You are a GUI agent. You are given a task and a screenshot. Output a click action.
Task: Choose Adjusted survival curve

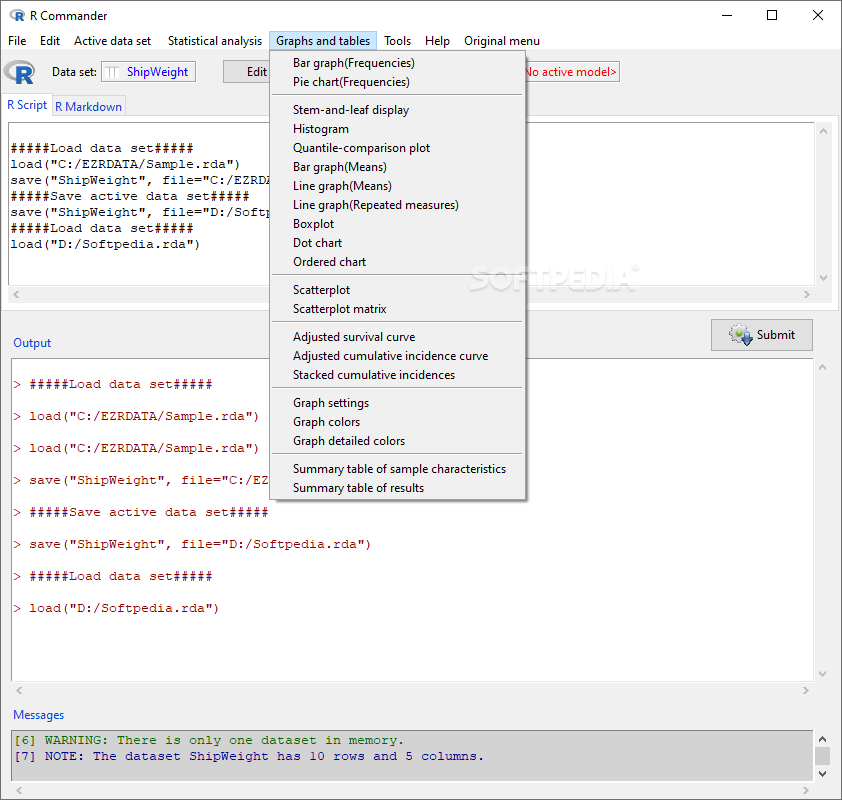(397, 337)
